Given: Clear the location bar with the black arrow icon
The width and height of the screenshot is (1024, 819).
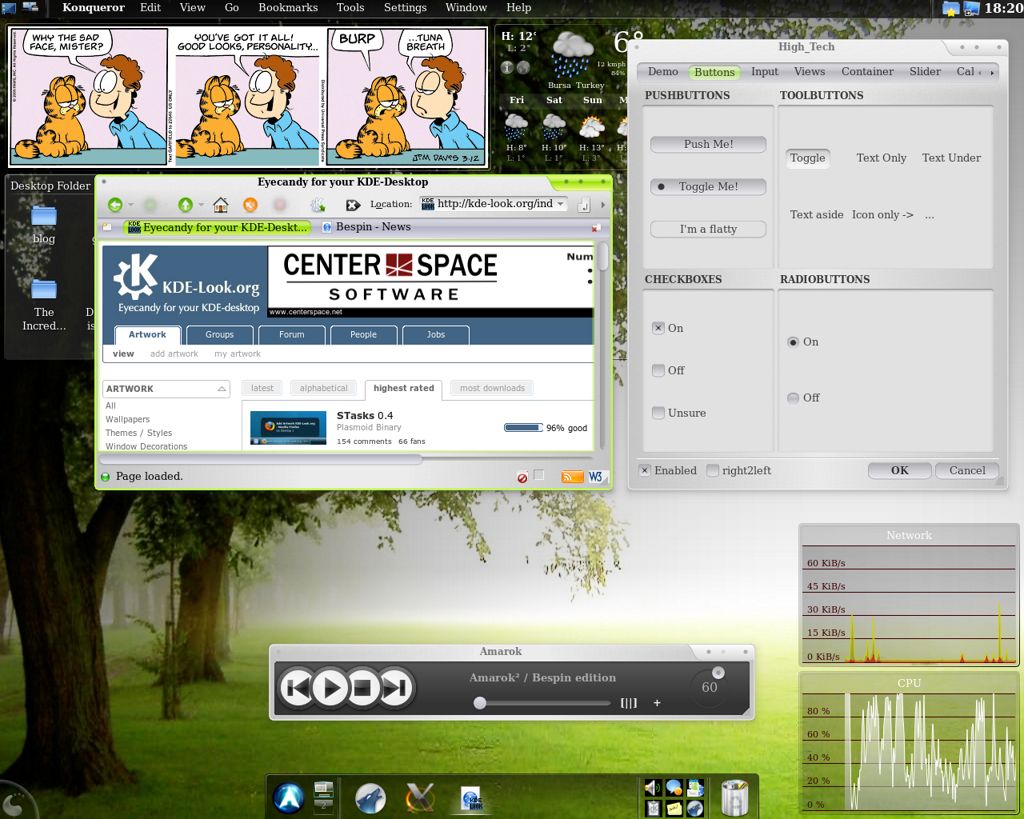Looking at the screenshot, I should pos(353,205).
